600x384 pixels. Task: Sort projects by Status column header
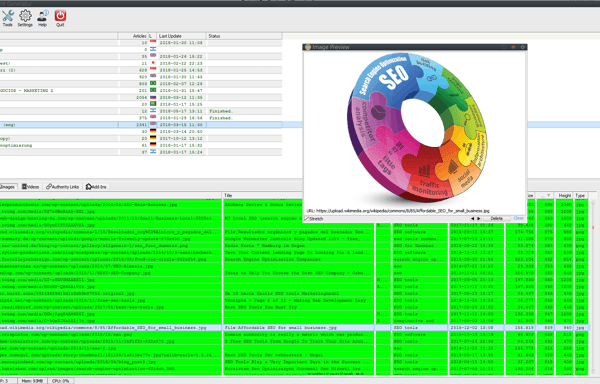(244, 36)
